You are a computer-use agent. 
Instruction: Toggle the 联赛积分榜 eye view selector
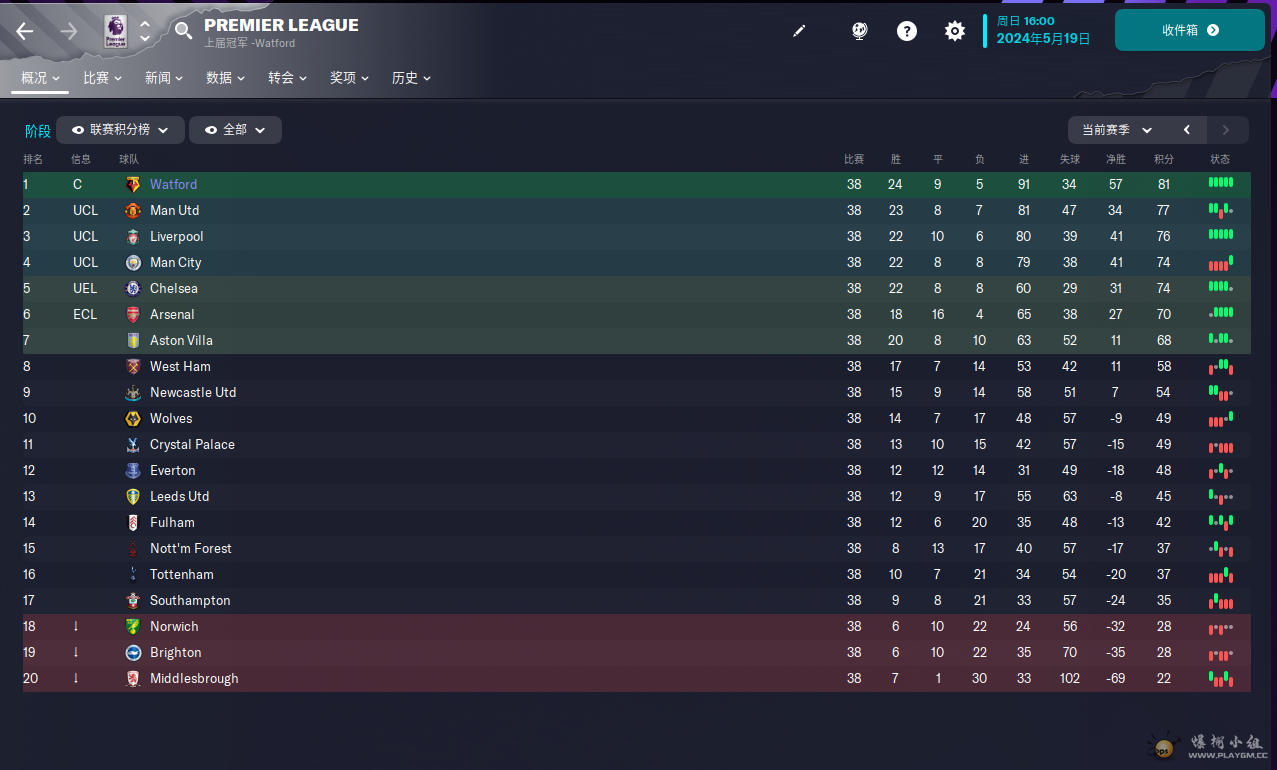(x=120, y=130)
